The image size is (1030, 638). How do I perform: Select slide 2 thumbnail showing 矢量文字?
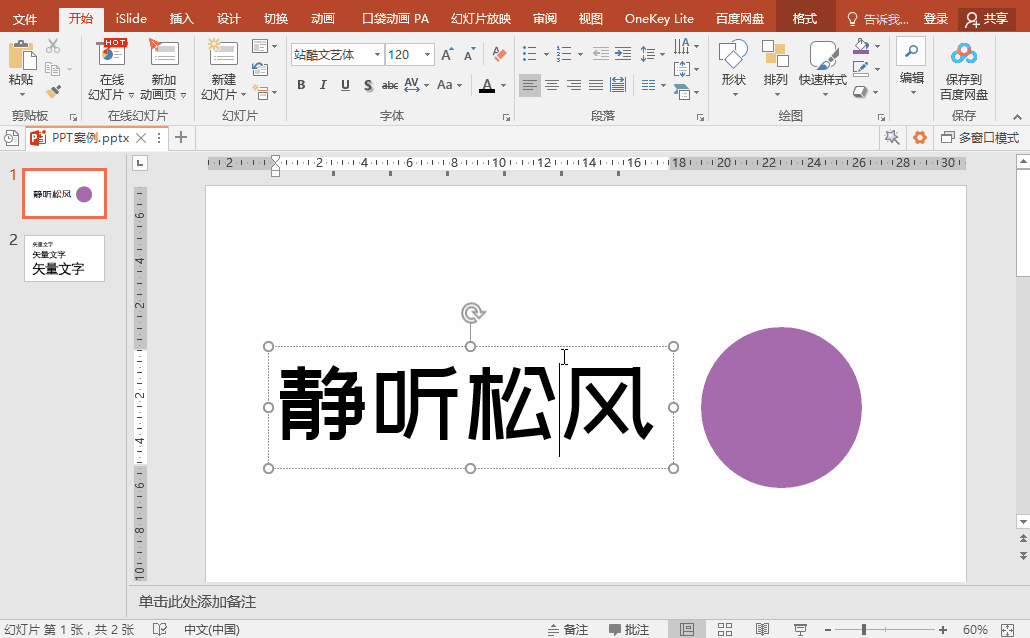[64, 258]
